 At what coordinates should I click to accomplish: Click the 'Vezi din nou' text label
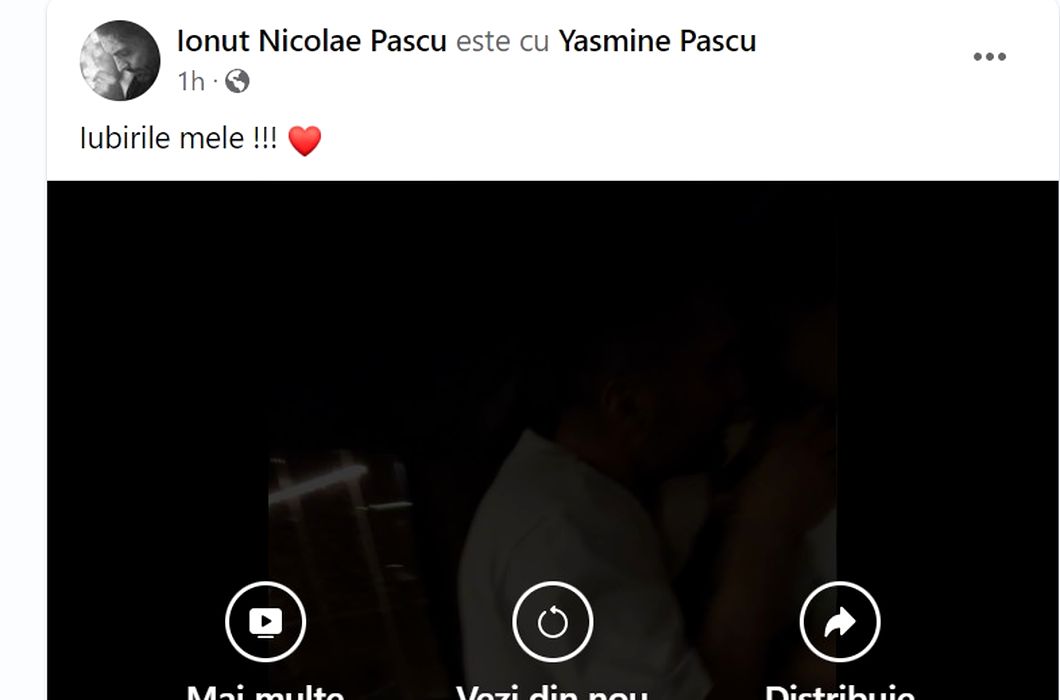[x=552, y=691]
